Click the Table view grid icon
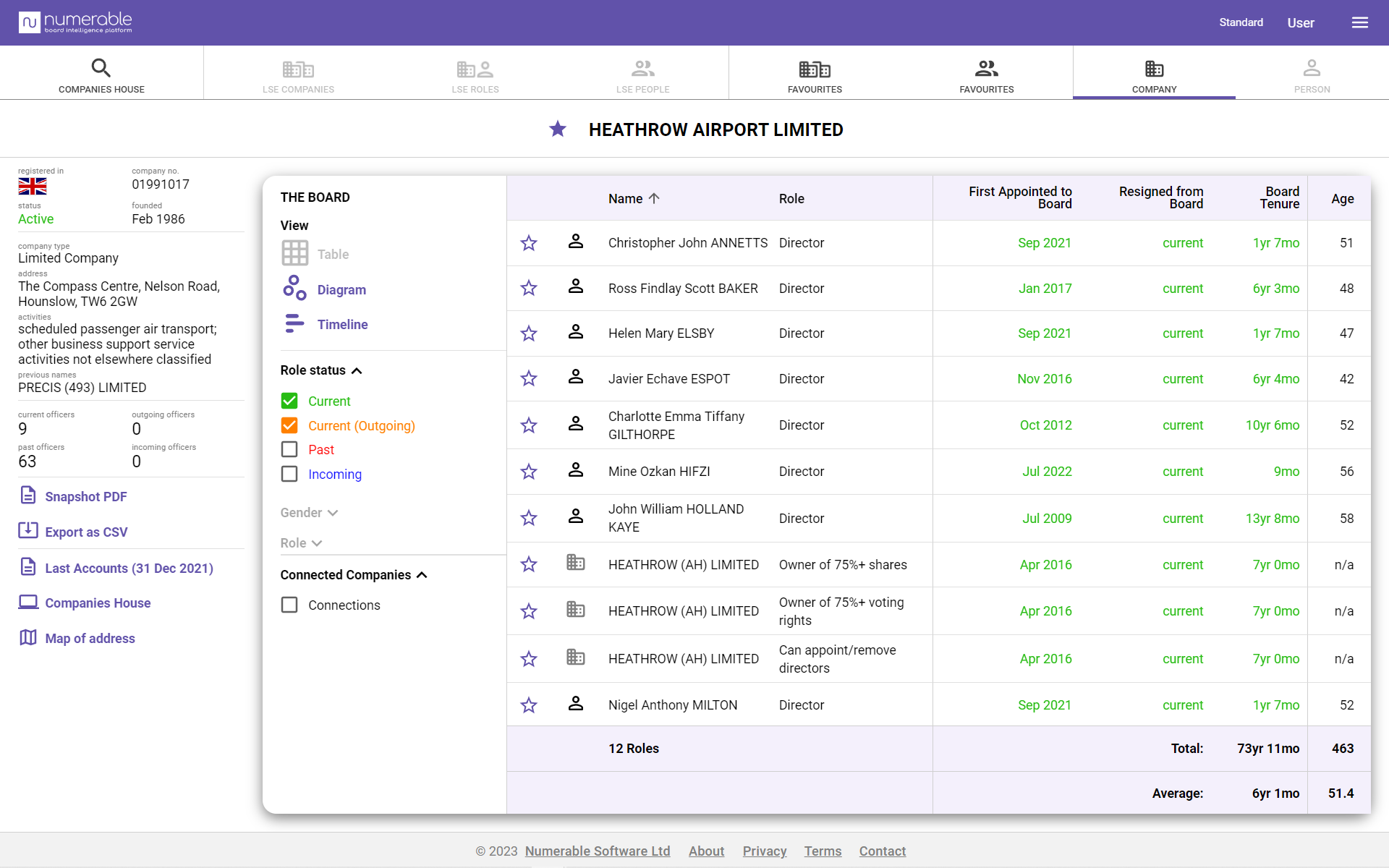The image size is (1389, 868). 294,253
